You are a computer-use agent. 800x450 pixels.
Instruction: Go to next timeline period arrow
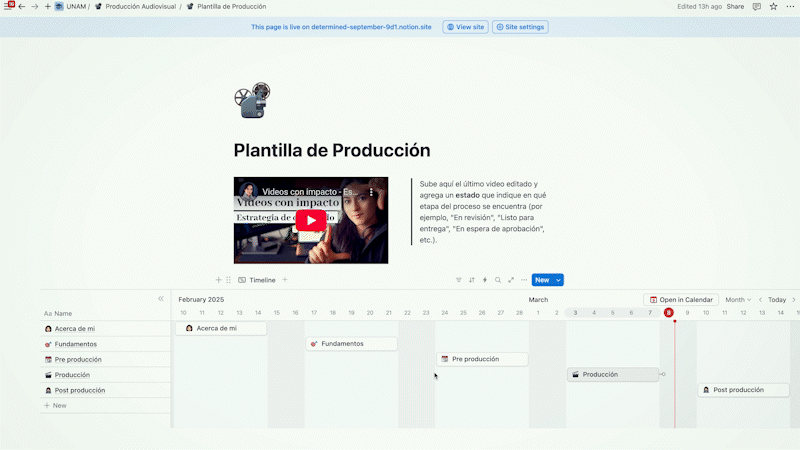pos(794,299)
